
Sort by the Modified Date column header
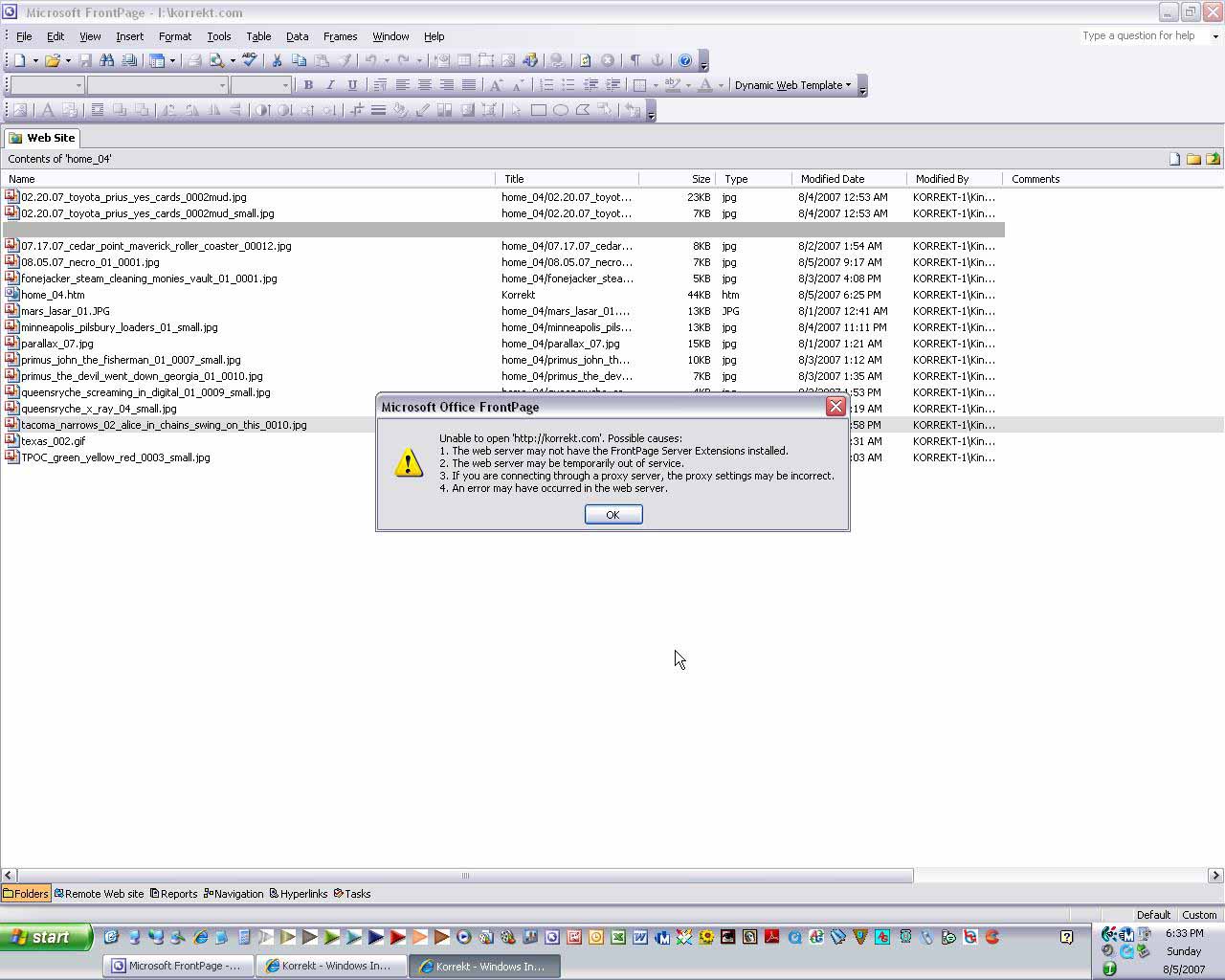tap(849, 179)
